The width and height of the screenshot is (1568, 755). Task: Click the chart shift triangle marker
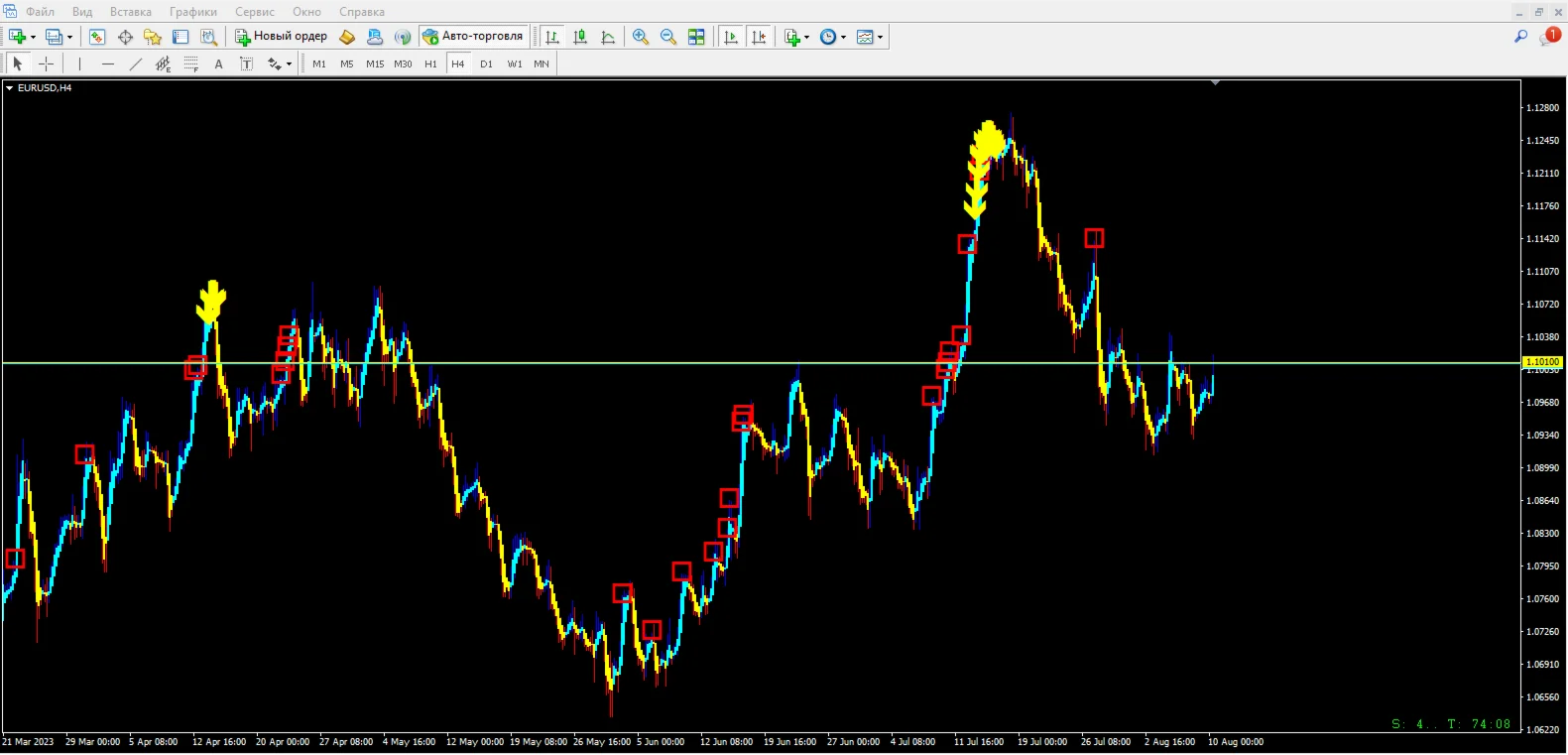click(x=1215, y=83)
